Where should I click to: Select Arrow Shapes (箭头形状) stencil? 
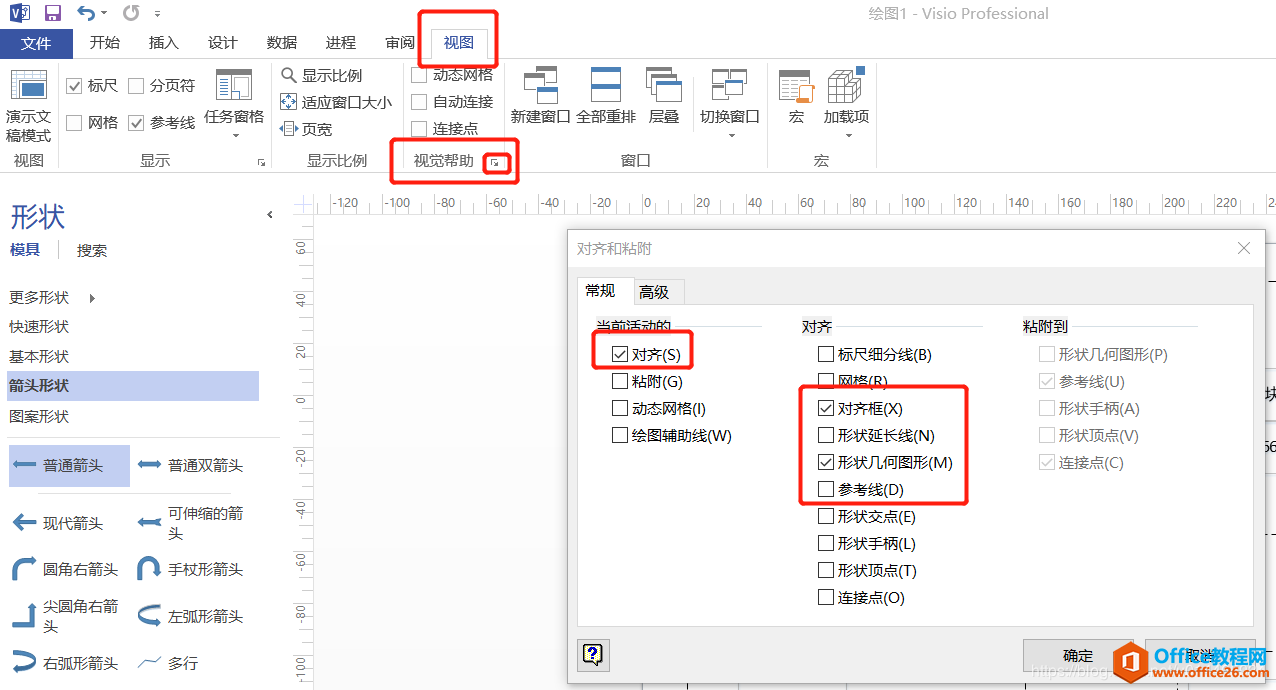[133, 386]
